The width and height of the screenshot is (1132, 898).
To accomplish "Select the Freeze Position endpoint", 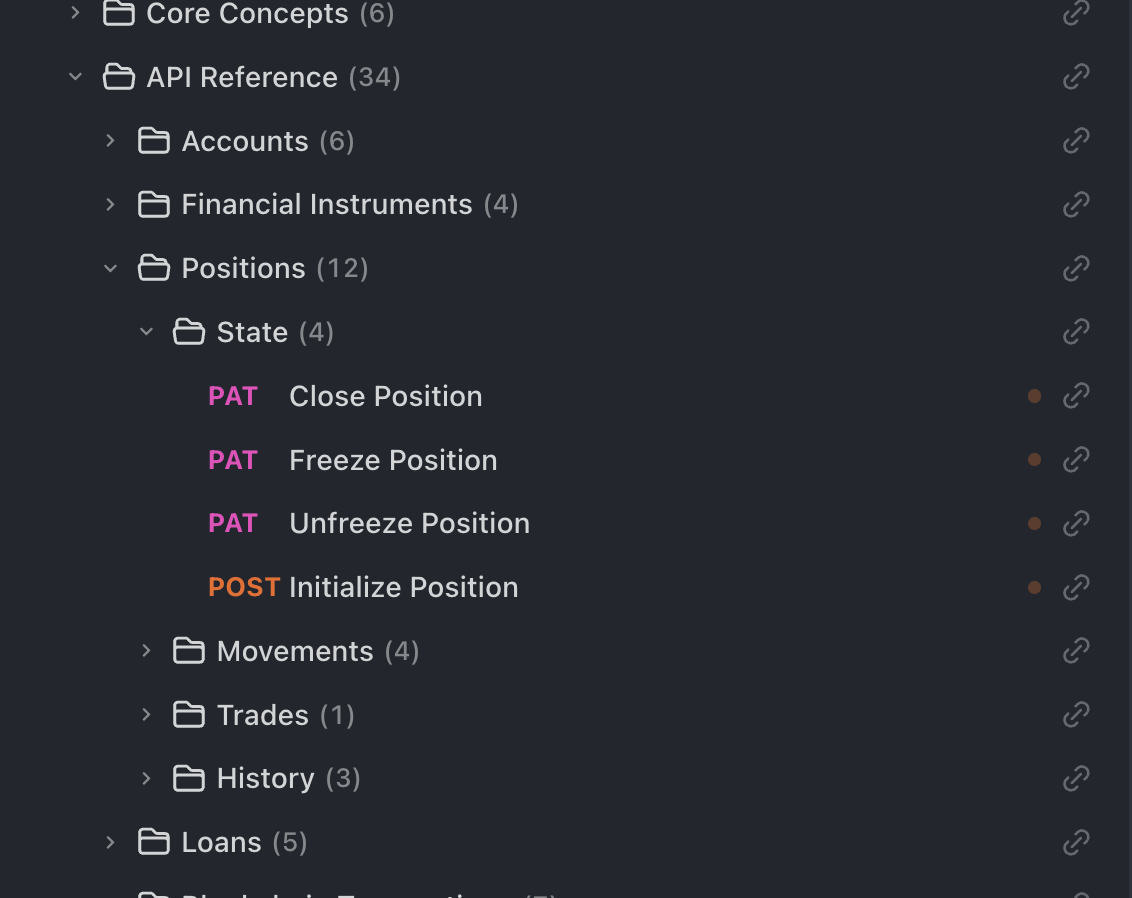I will click(x=392, y=460).
